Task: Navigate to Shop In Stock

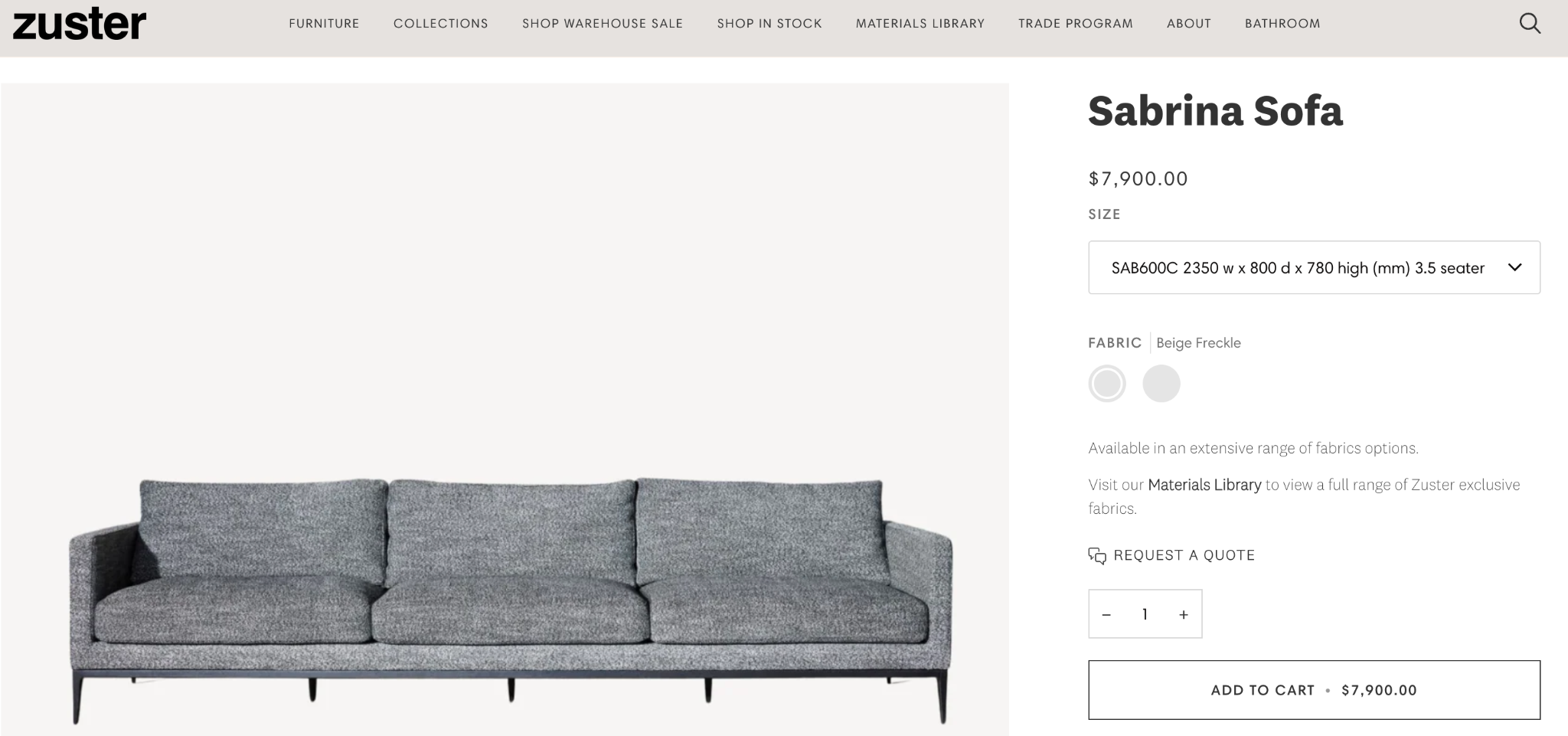Action: pos(769,24)
